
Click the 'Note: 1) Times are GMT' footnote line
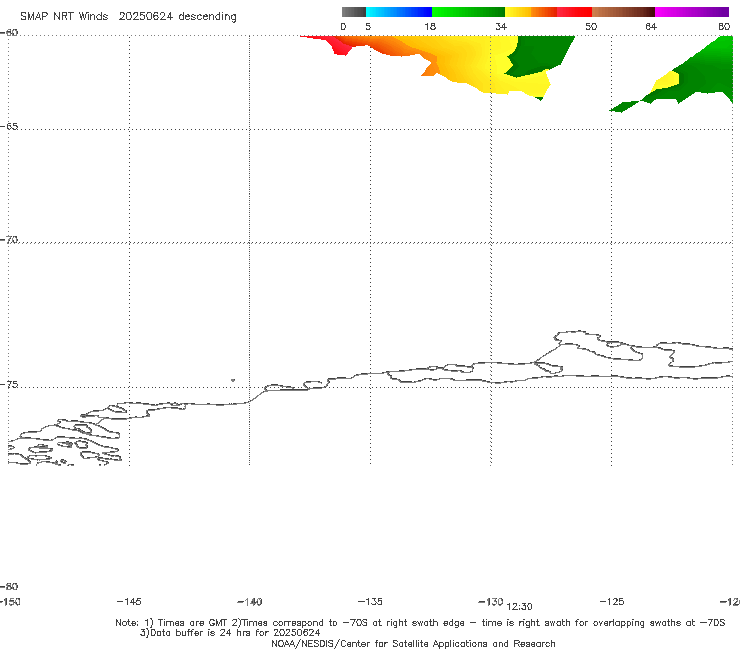click(x=420, y=623)
